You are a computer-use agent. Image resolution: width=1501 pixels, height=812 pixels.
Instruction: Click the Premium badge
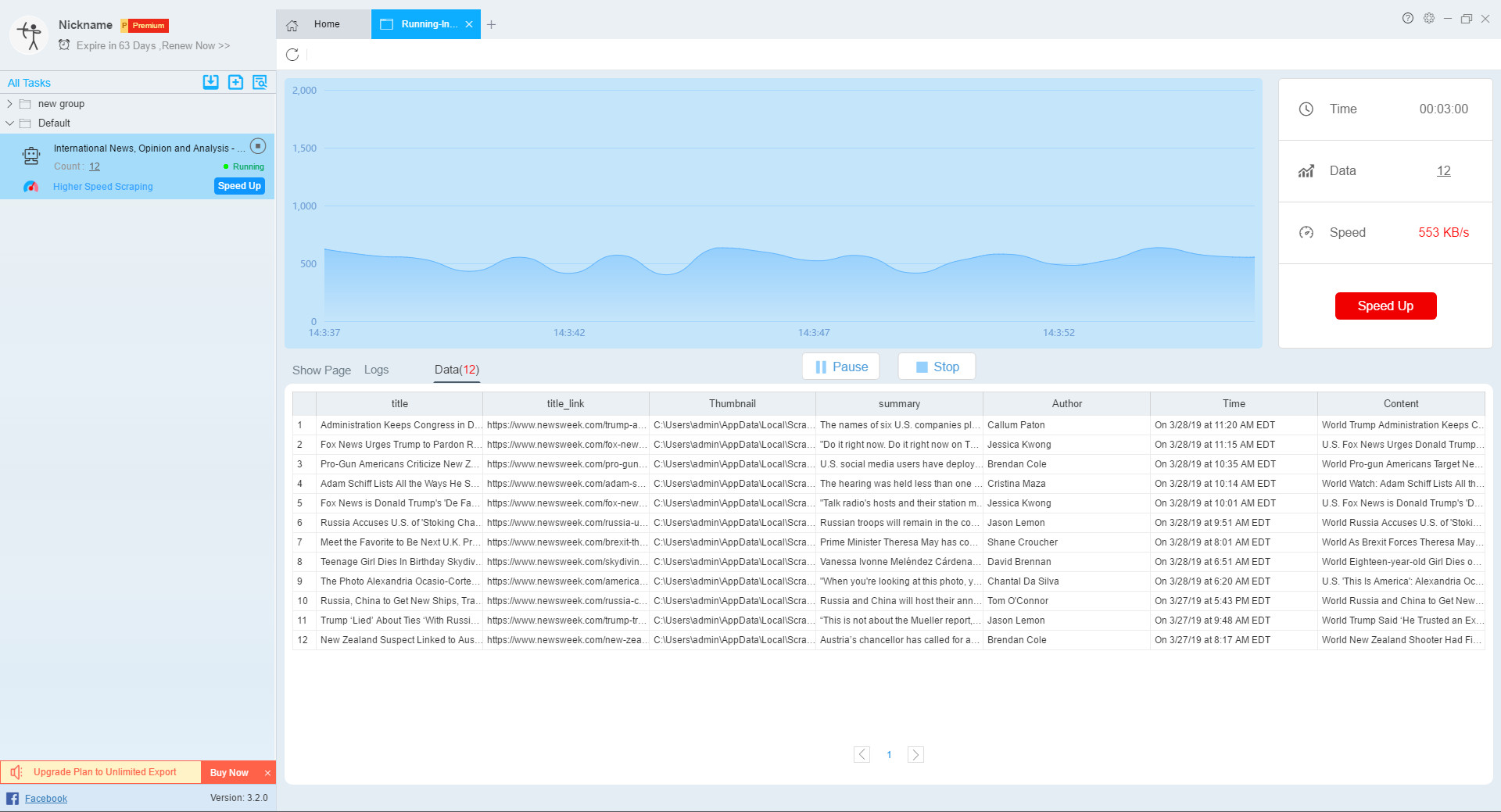tap(145, 26)
